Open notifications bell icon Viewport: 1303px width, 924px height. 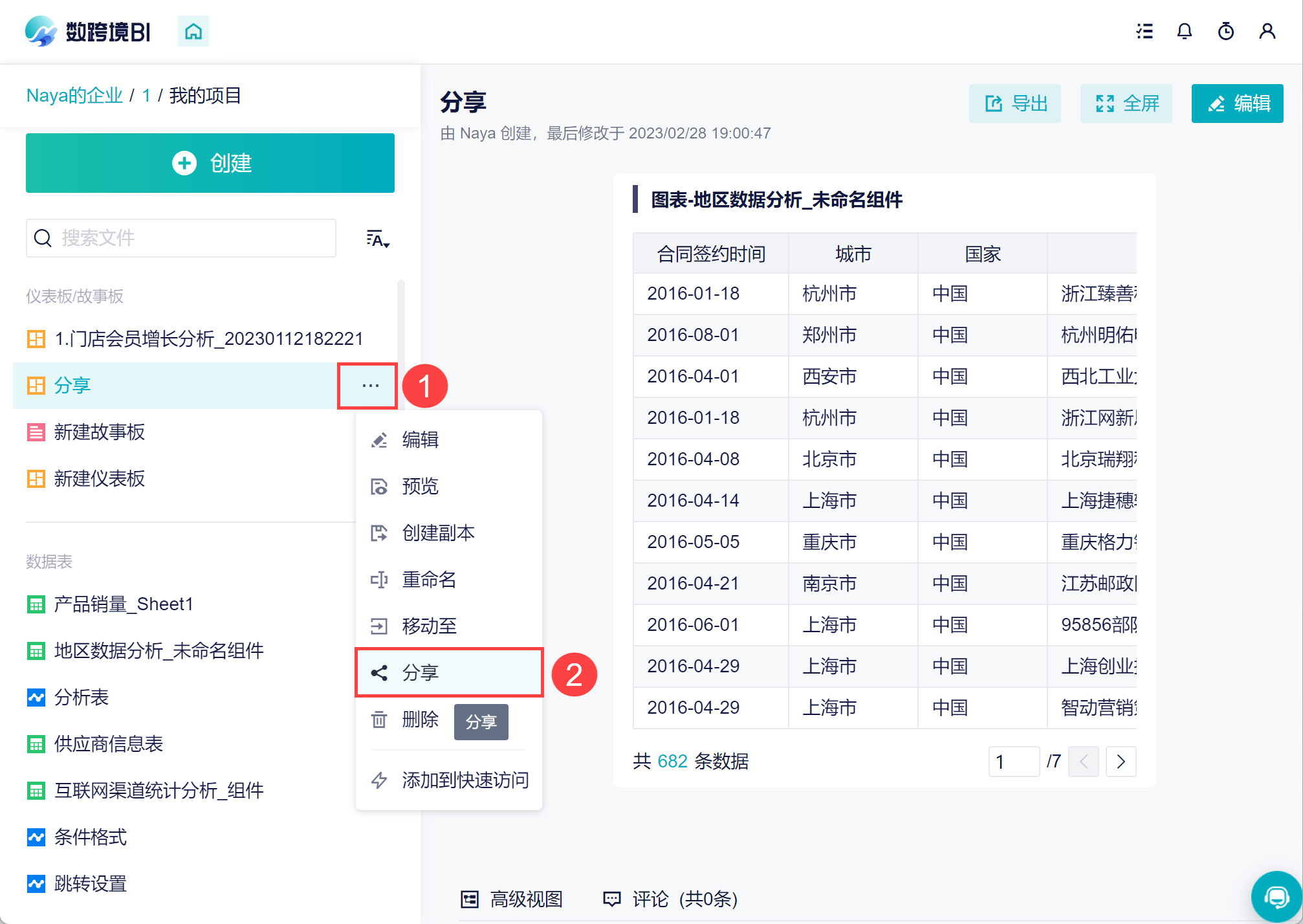click(1184, 31)
